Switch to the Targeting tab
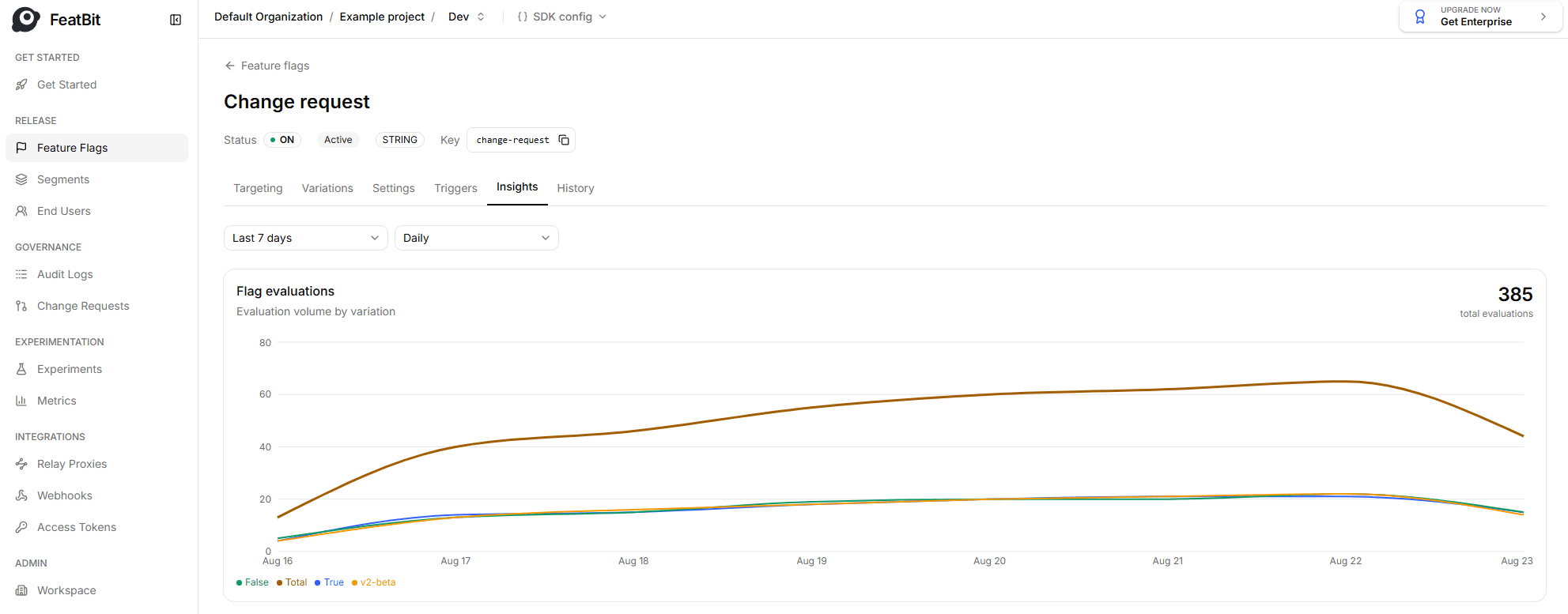This screenshot has height=614, width=1568. click(x=258, y=188)
